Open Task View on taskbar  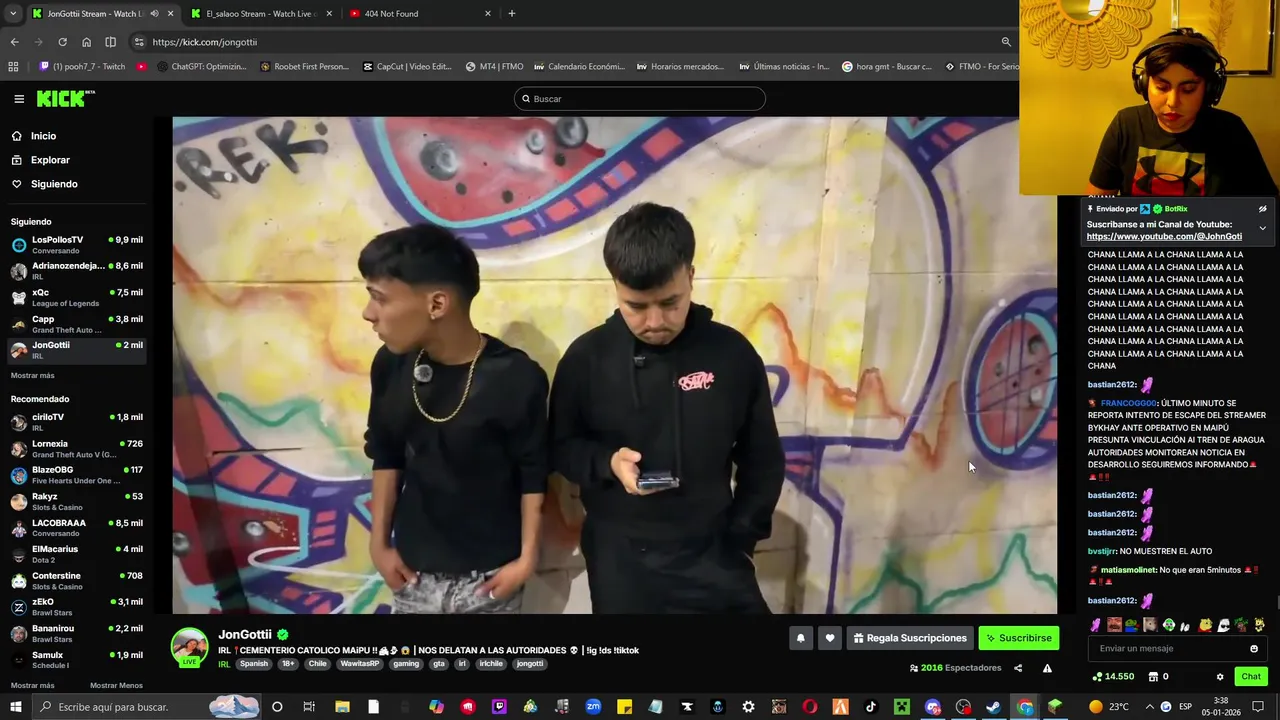tap(309, 707)
